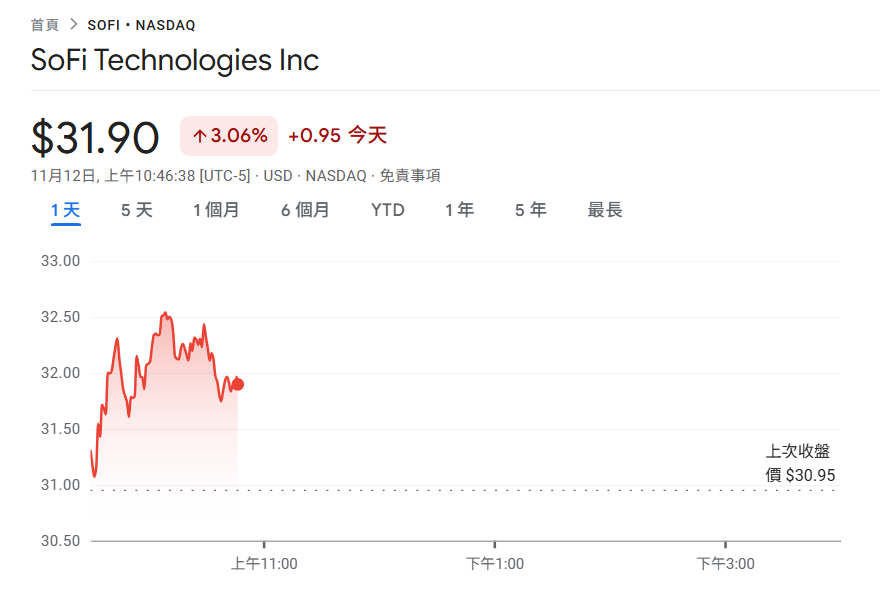This screenshot has width=880, height=590.
Task: Click the $31.90 stock price
Action: coord(95,138)
